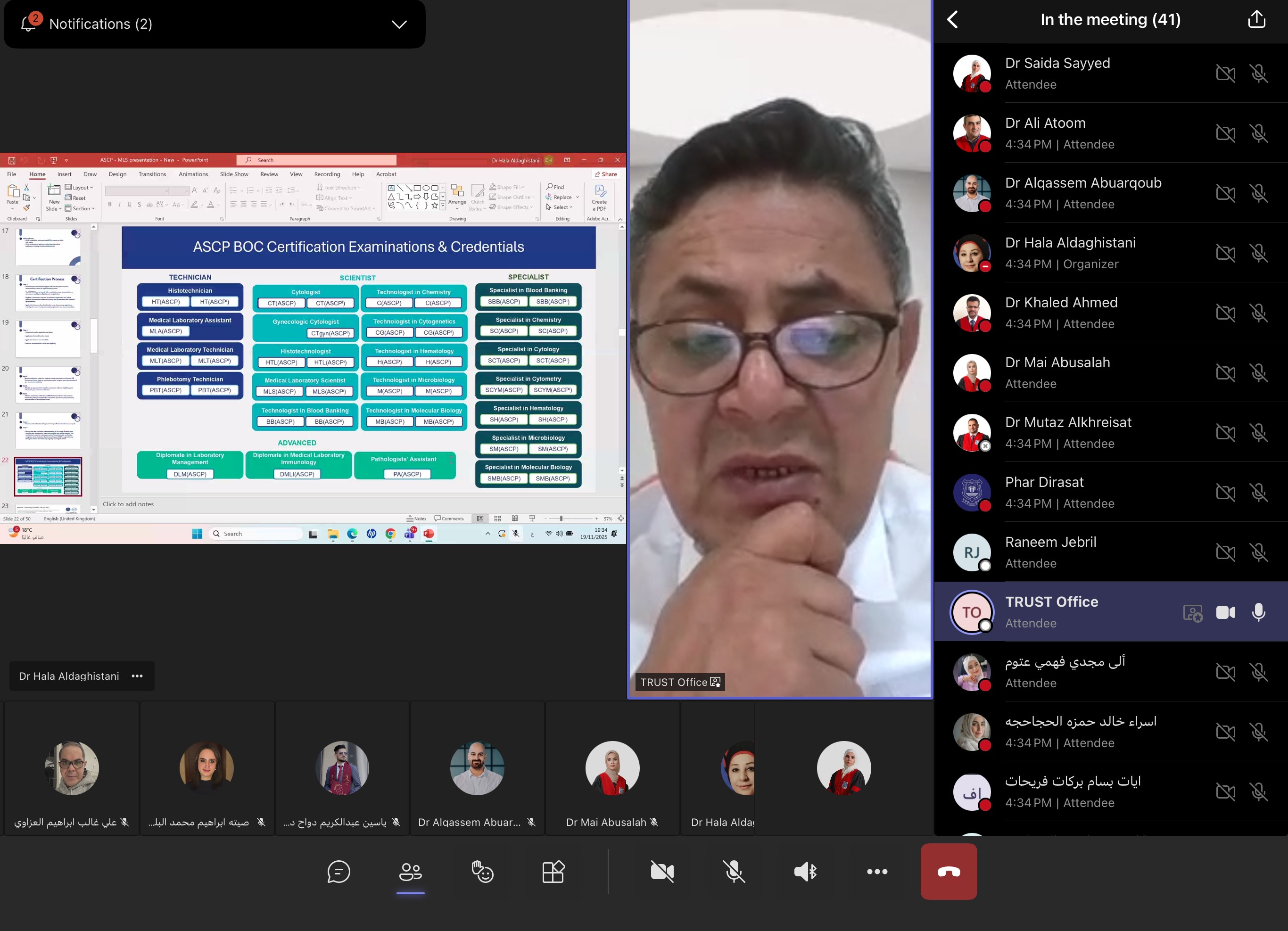Select Dr Hala Aldaghistani organizer entry
1288x931 pixels.
1070,252
